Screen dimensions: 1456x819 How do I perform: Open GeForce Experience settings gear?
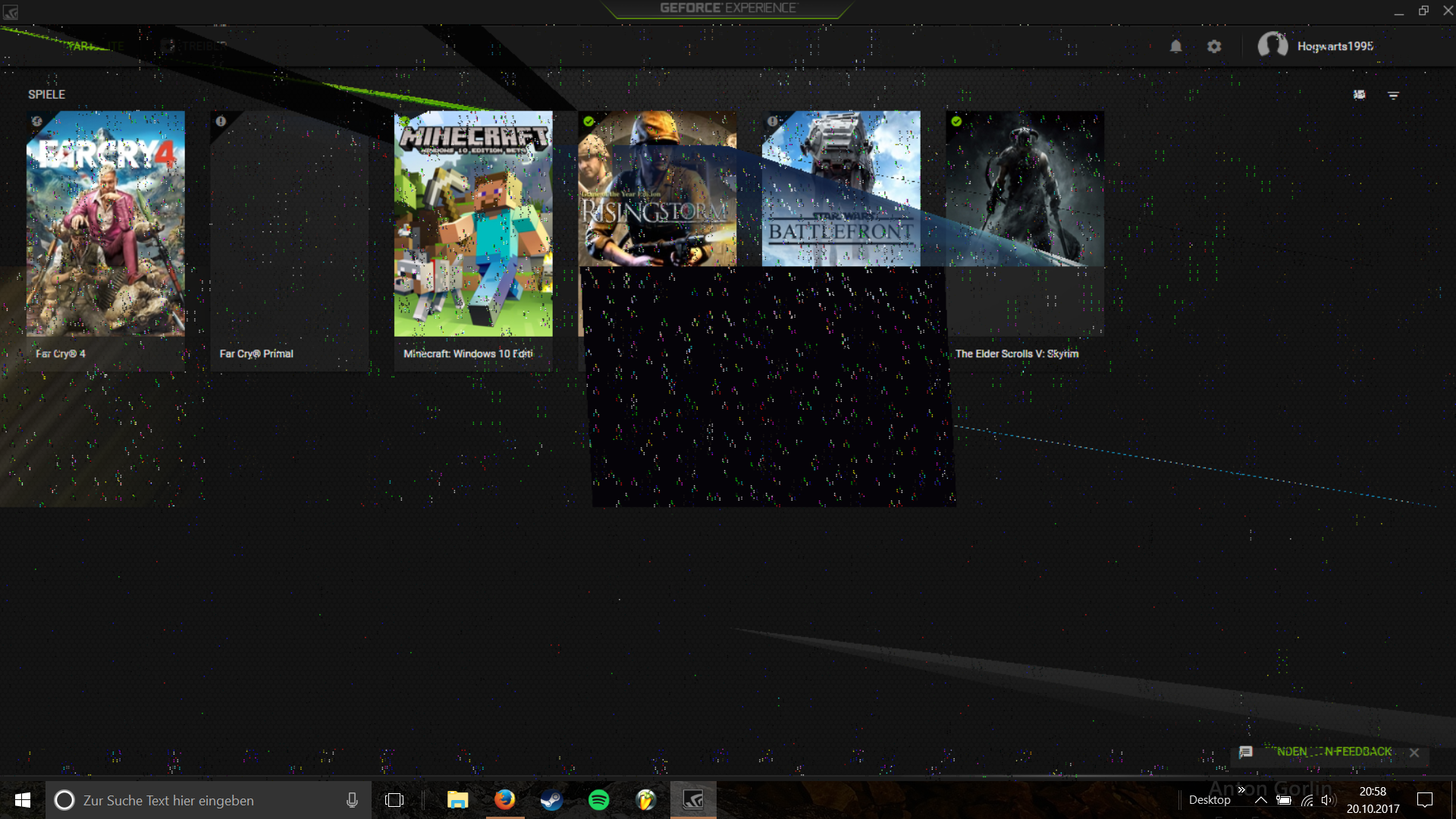(x=1214, y=47)
